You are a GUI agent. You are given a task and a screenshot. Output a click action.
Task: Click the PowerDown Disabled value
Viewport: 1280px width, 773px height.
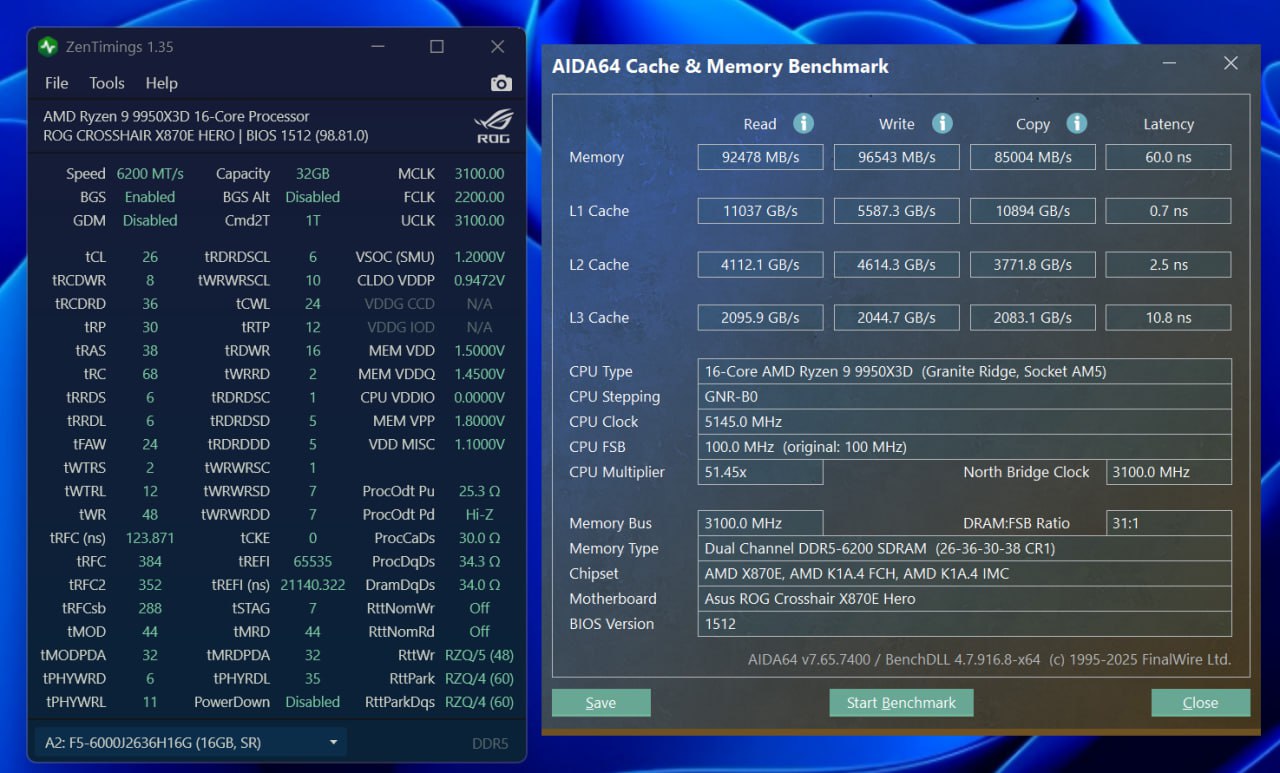[313, 702]
